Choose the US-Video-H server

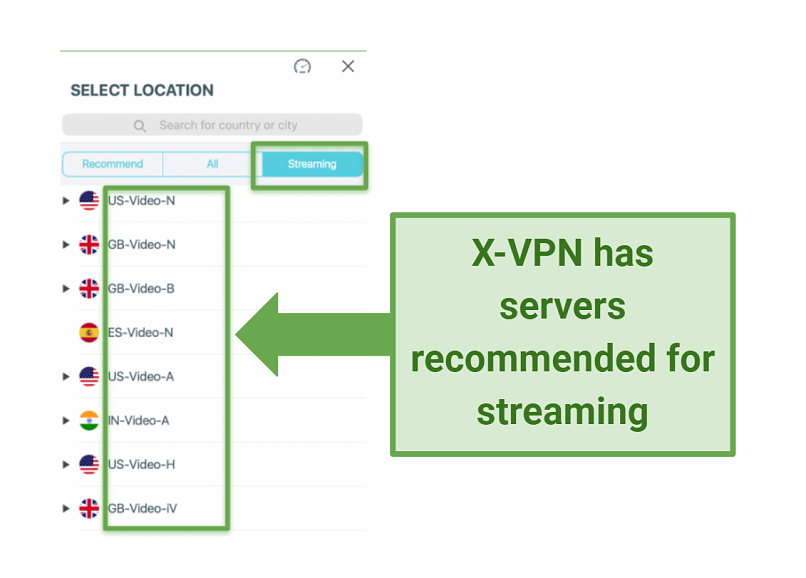pyautogui.click(x=141, y=464)
